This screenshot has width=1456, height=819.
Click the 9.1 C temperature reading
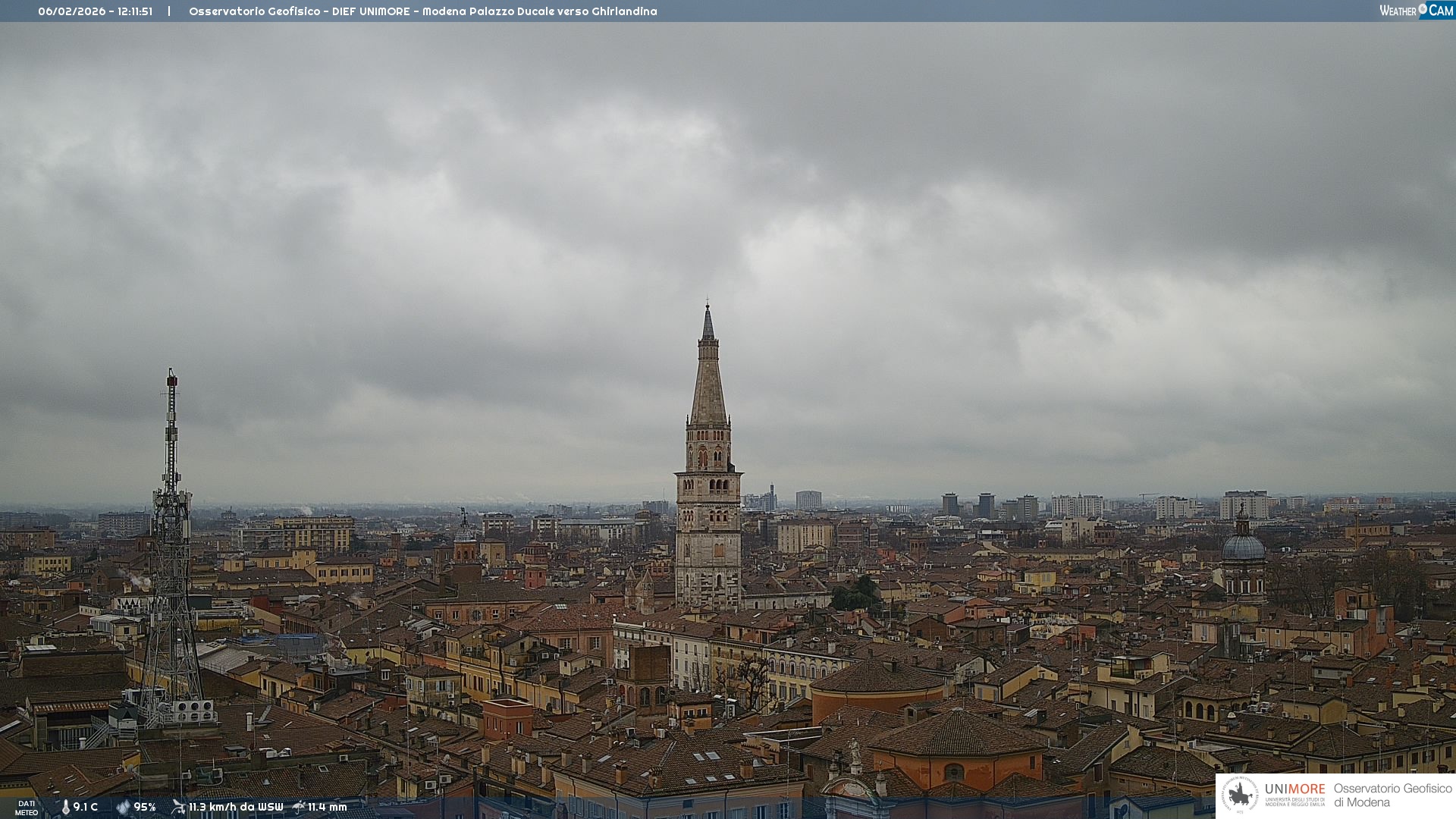click(86, 807)
